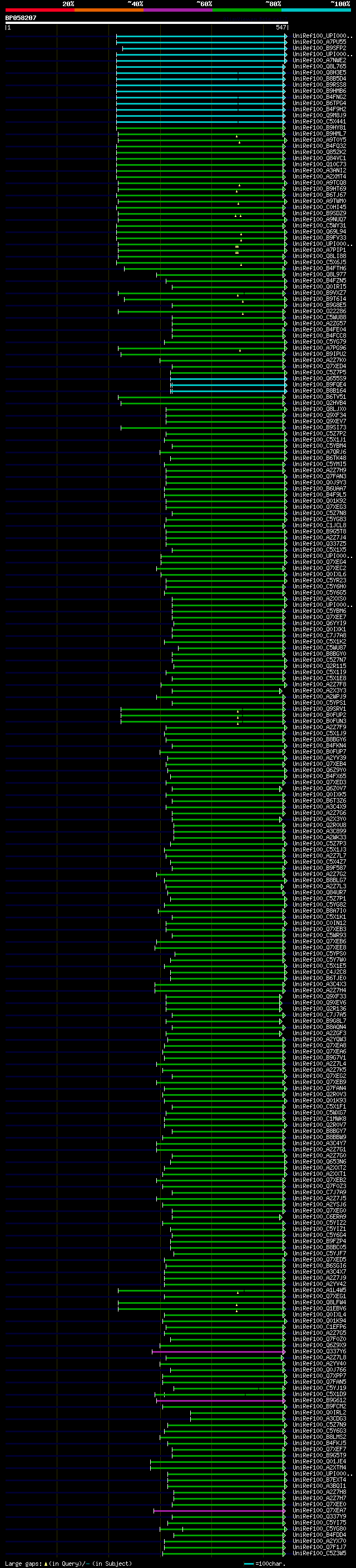Screen dimensions: 356x1568
Task: Open hit UniRef100_B8B5D4
Action: pos(319,79)
